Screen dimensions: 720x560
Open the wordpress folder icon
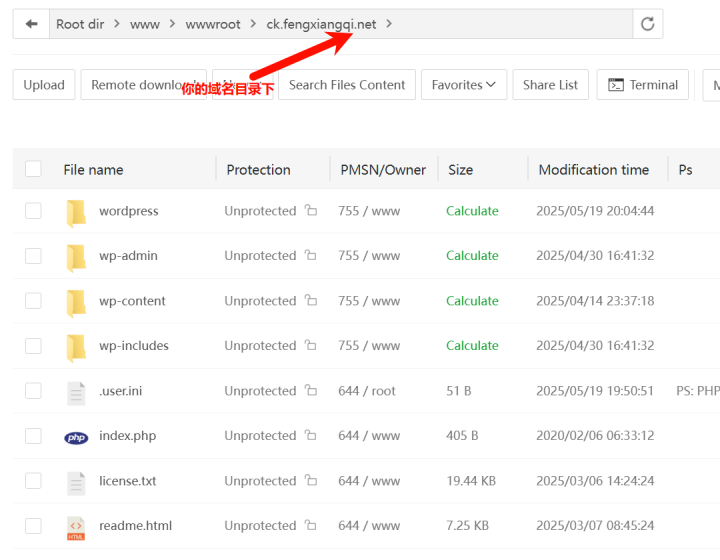tap(76, 213)
